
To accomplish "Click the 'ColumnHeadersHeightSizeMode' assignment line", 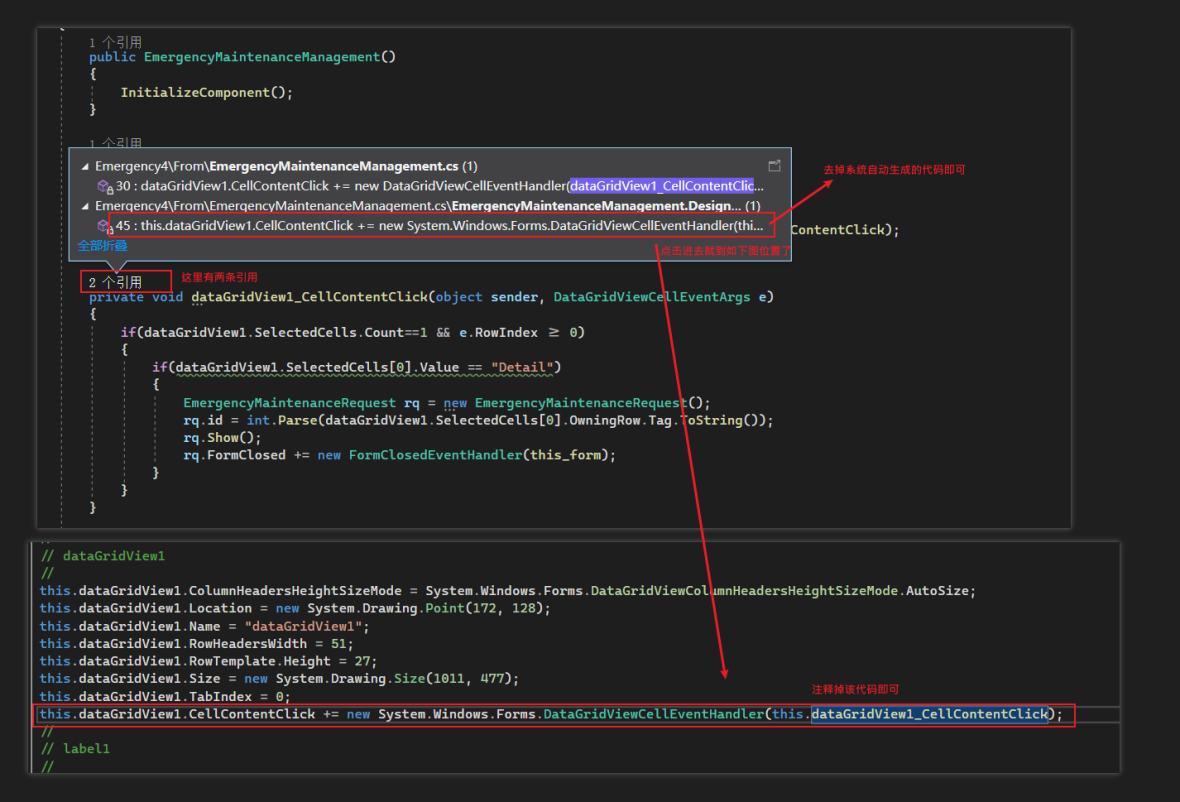I will click(507, 591).
